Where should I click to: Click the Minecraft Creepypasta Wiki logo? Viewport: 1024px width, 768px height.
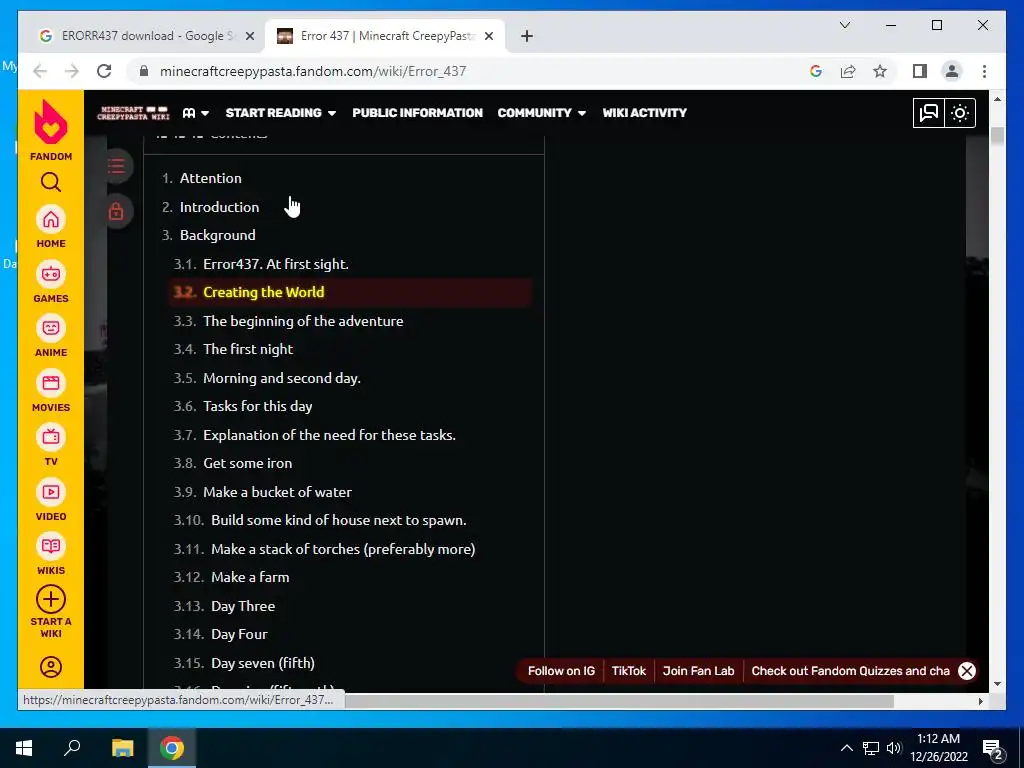[x=133, y=113]
